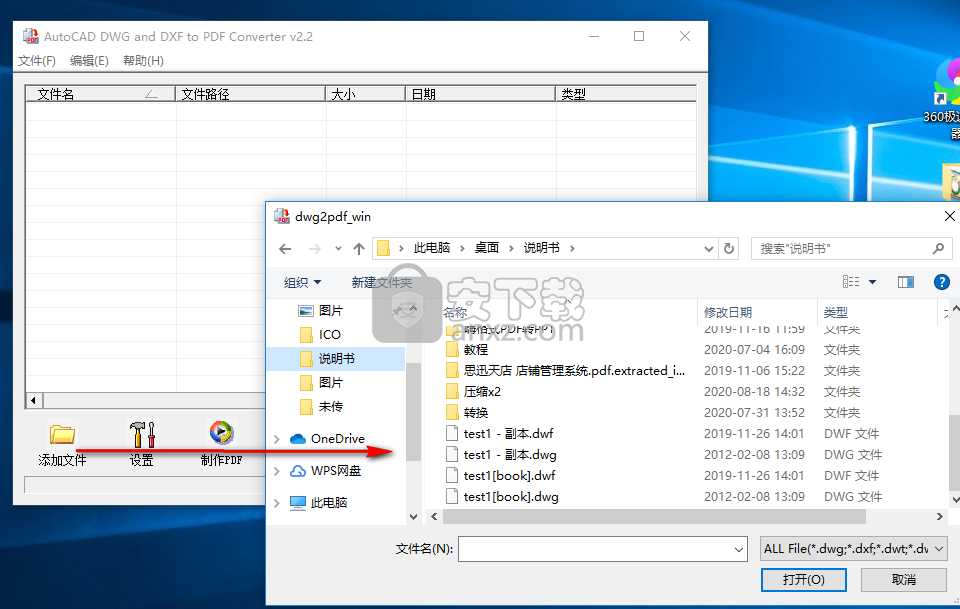This screenshot has height=609, width=960.
Task: Click the search magnifier icon
Action: (x=938, y=248)
